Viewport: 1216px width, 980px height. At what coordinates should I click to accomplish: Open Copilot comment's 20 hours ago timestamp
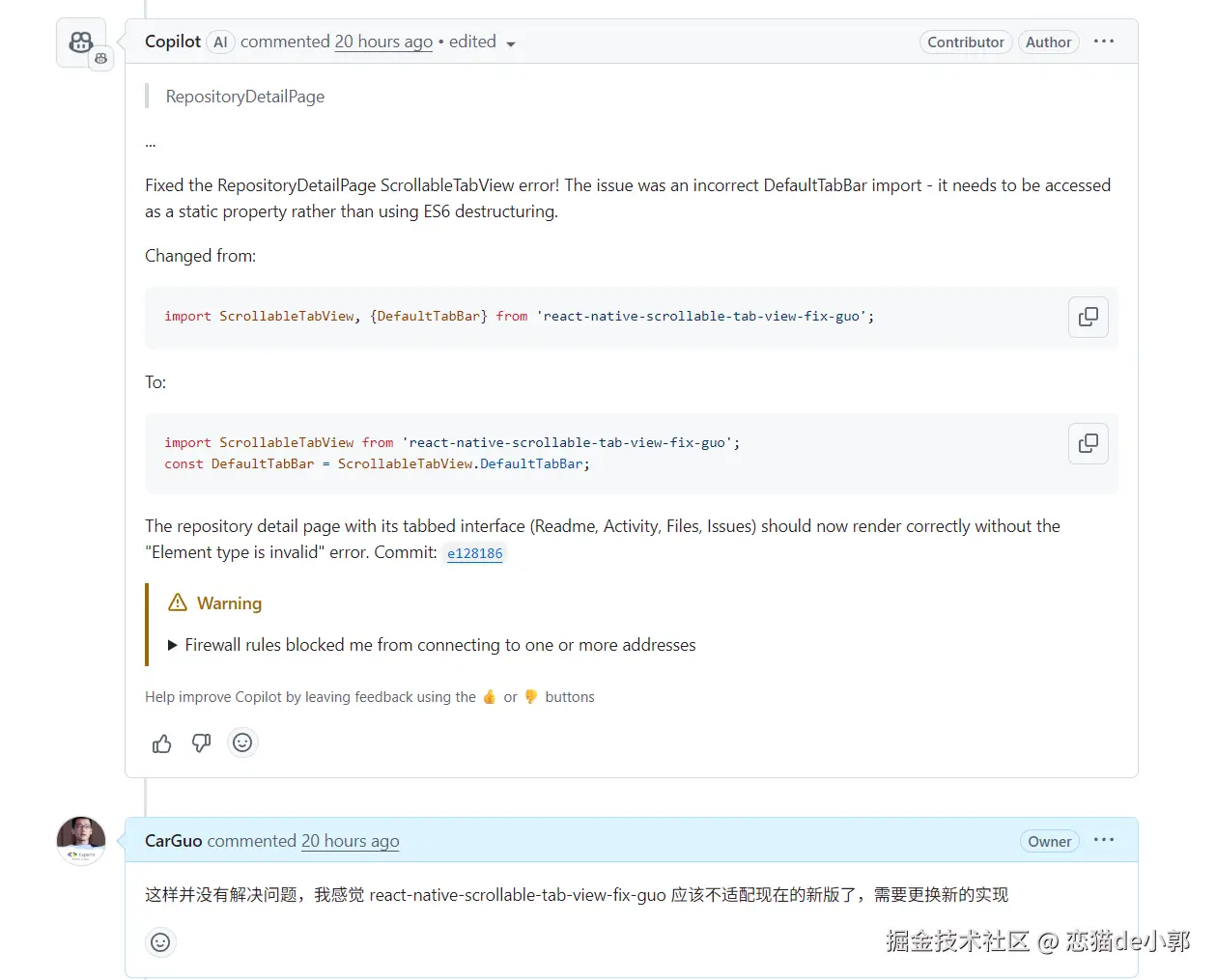coord(383,42)
